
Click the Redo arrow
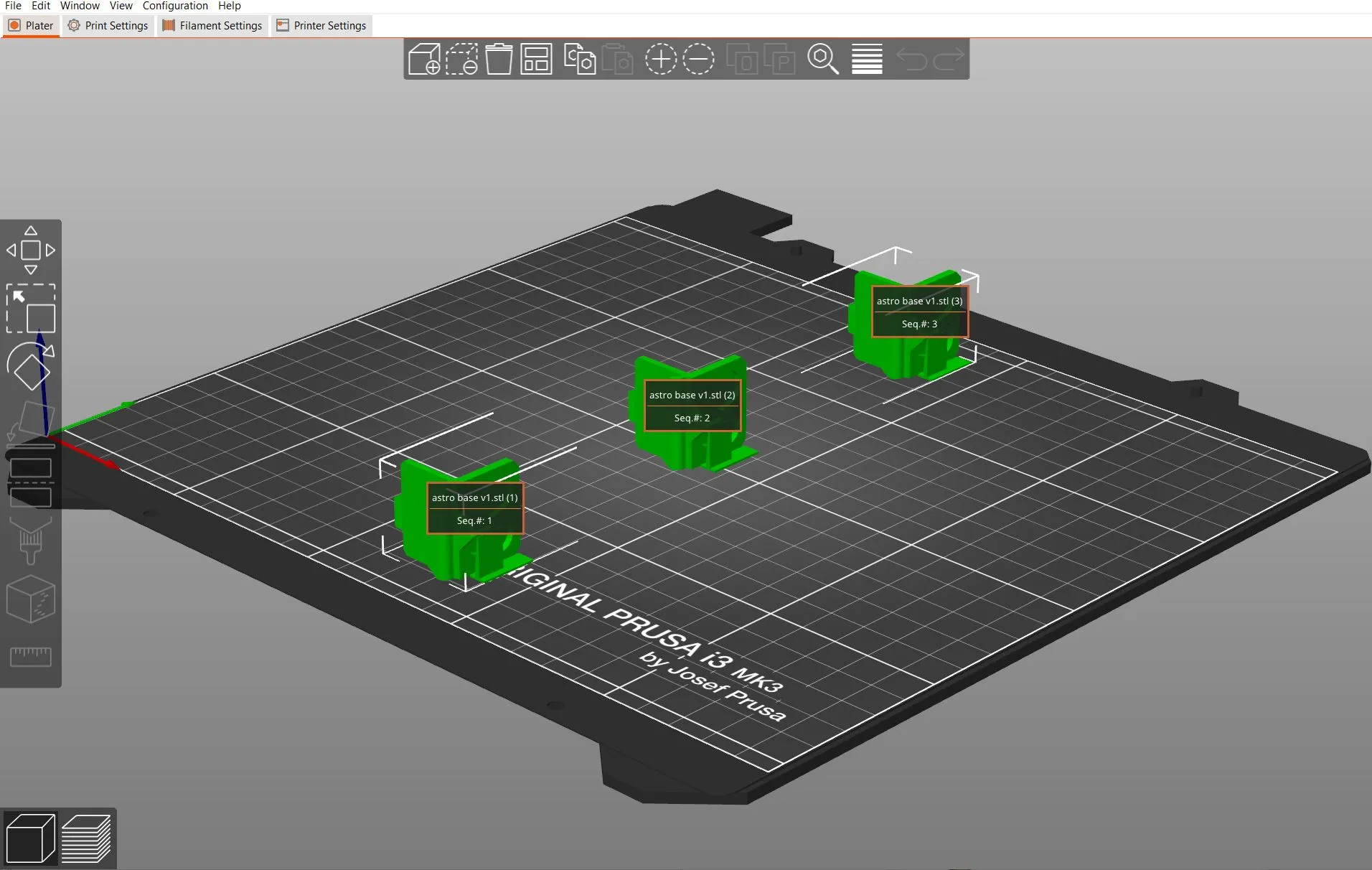coord(949,60)
